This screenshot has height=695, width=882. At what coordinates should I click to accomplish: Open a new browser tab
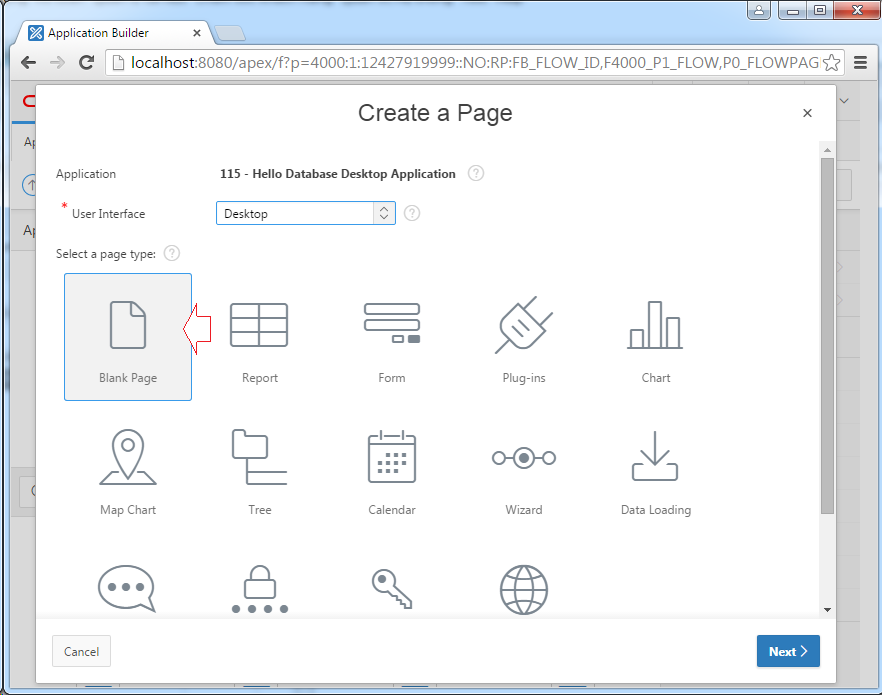pyautogui.click(x=230, y=34)
